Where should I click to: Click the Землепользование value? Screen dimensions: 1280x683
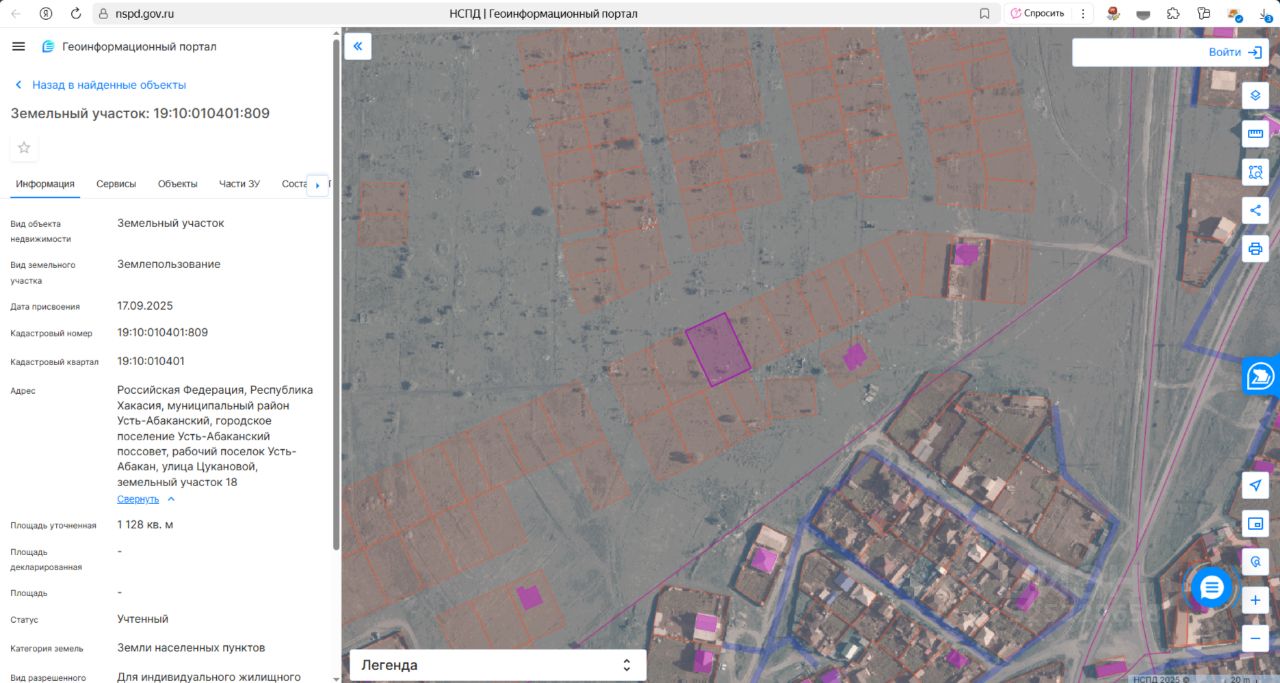click(x=169, y=264)
